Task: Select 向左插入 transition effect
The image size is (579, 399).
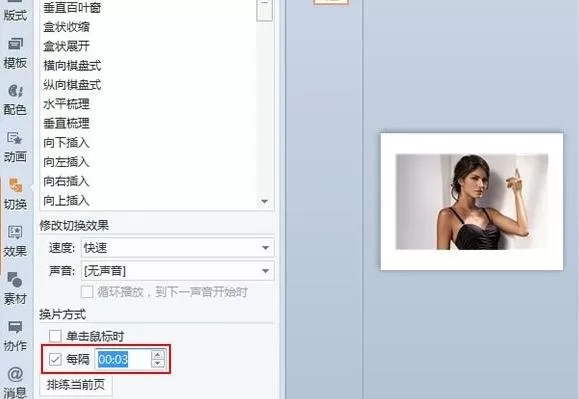Action: click(66, 162)
